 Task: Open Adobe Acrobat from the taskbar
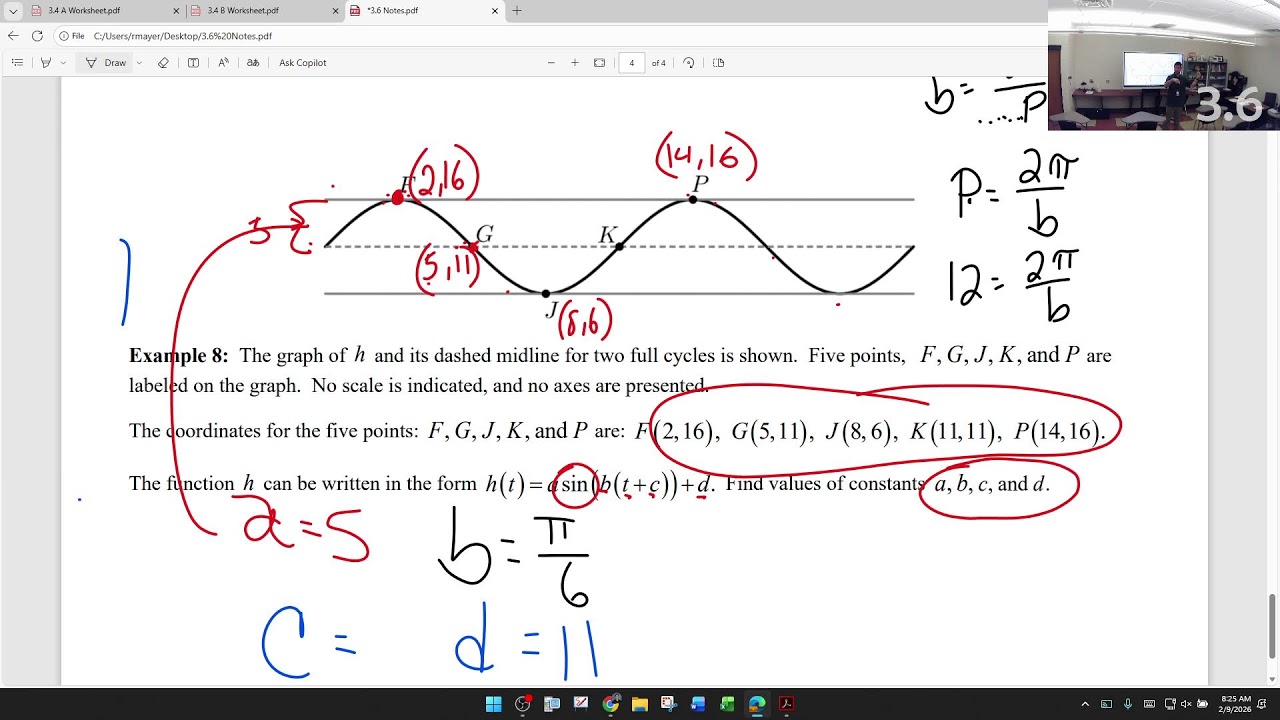(786, 704)
